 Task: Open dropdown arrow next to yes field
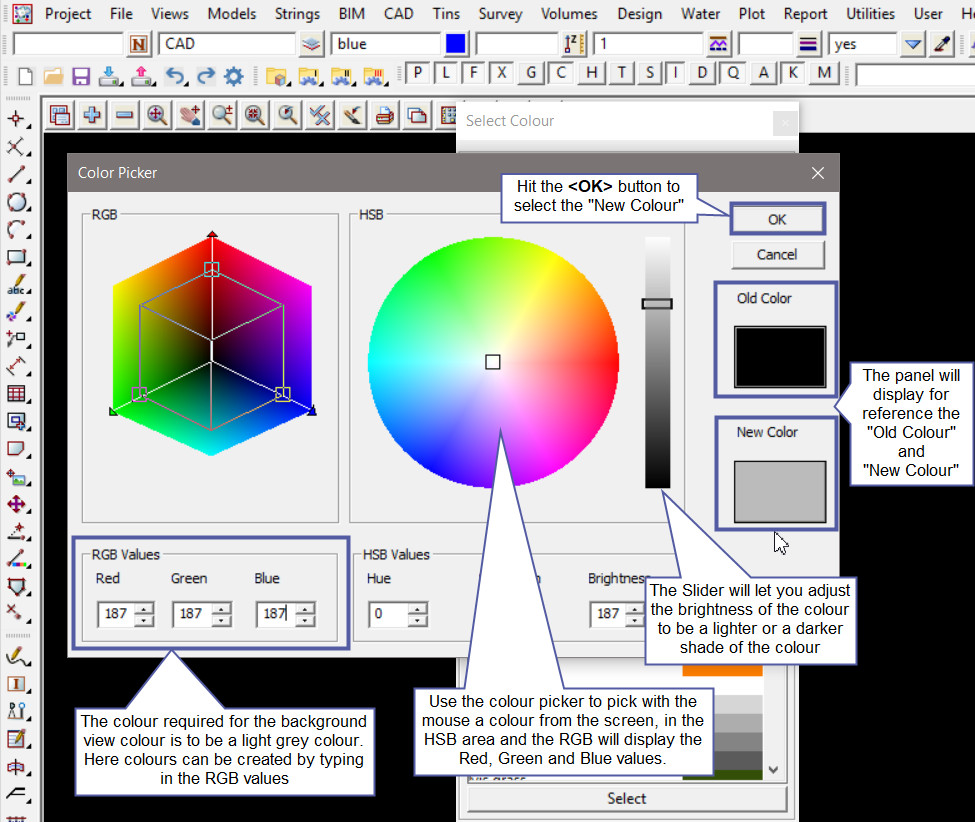(912, 44)
